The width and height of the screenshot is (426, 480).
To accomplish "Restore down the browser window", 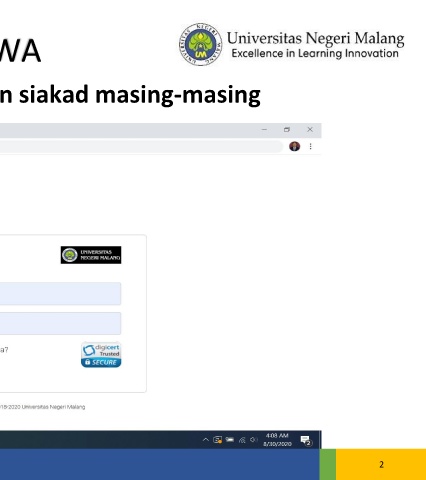I will (x=287, y=130).
